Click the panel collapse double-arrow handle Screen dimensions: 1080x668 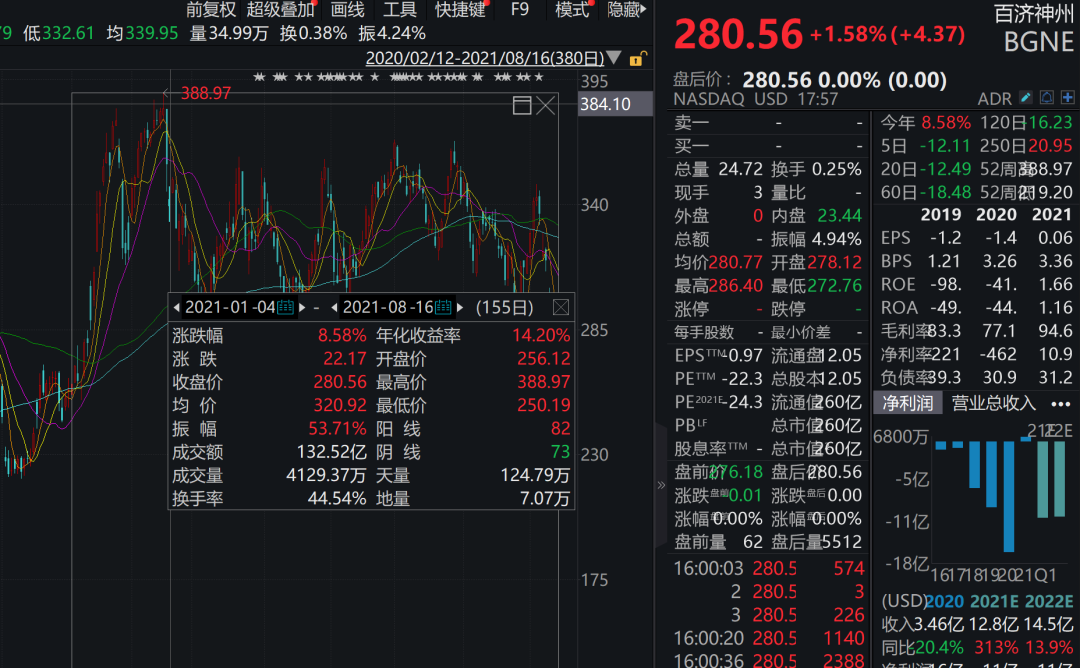(660, 485)
